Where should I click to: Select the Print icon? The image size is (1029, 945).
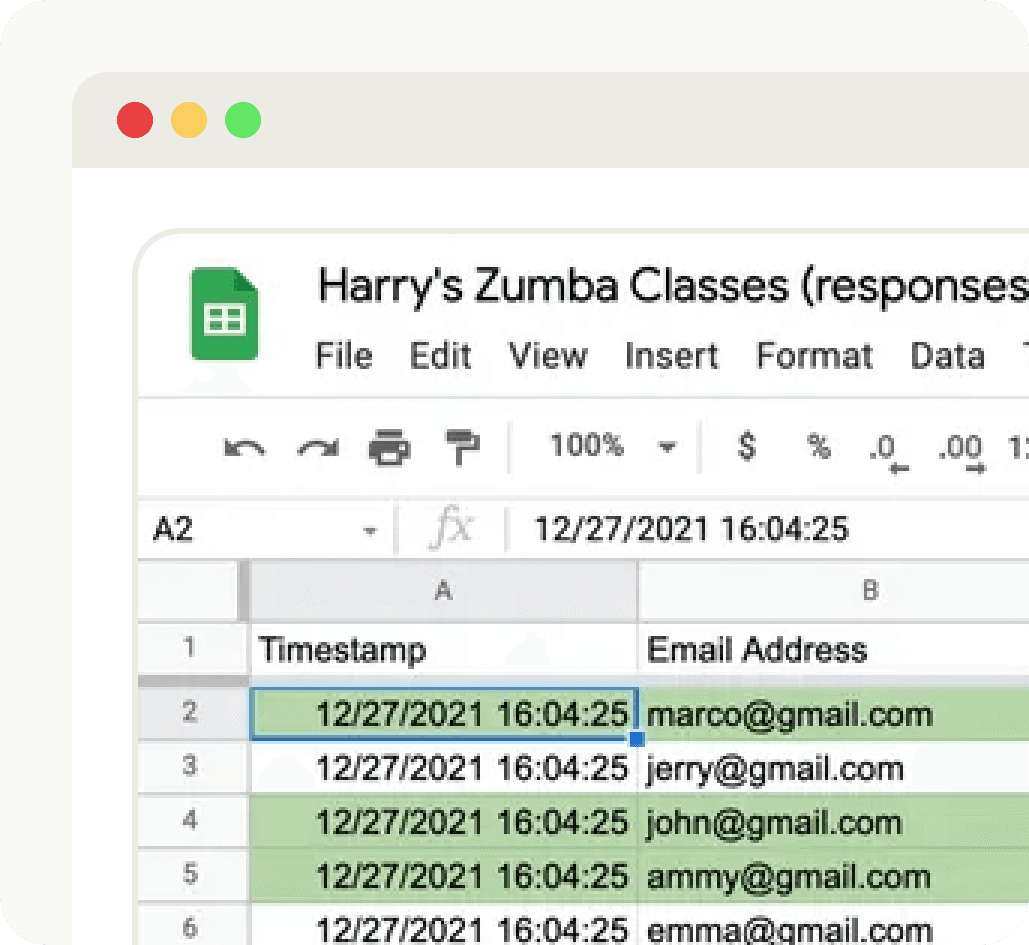coord(390,448)
